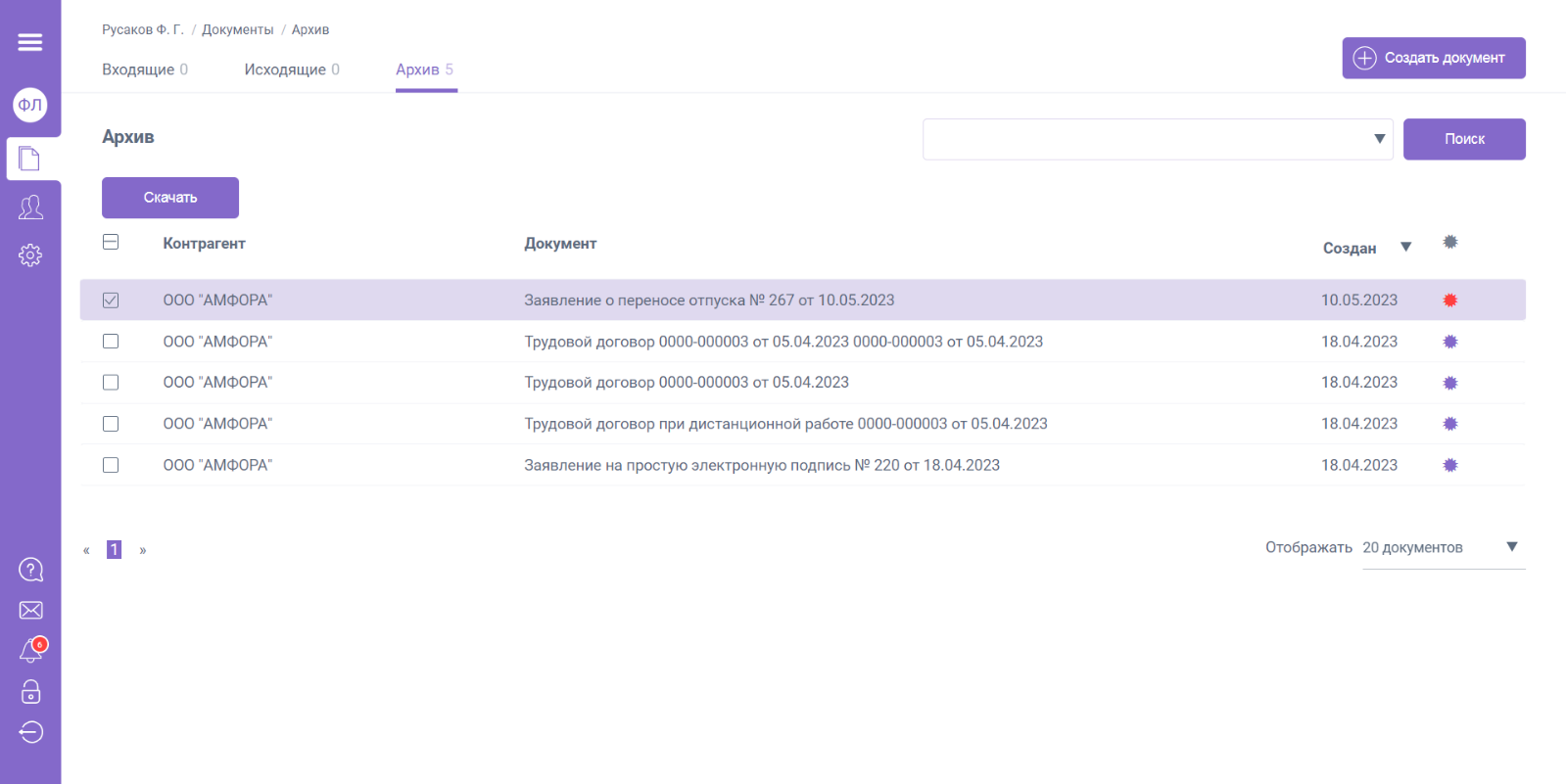The width and height of the screenshot is (1566, 784).
Task: Check the Заявление на простую электронную подпись row
Action: click(x=111, y=465)
